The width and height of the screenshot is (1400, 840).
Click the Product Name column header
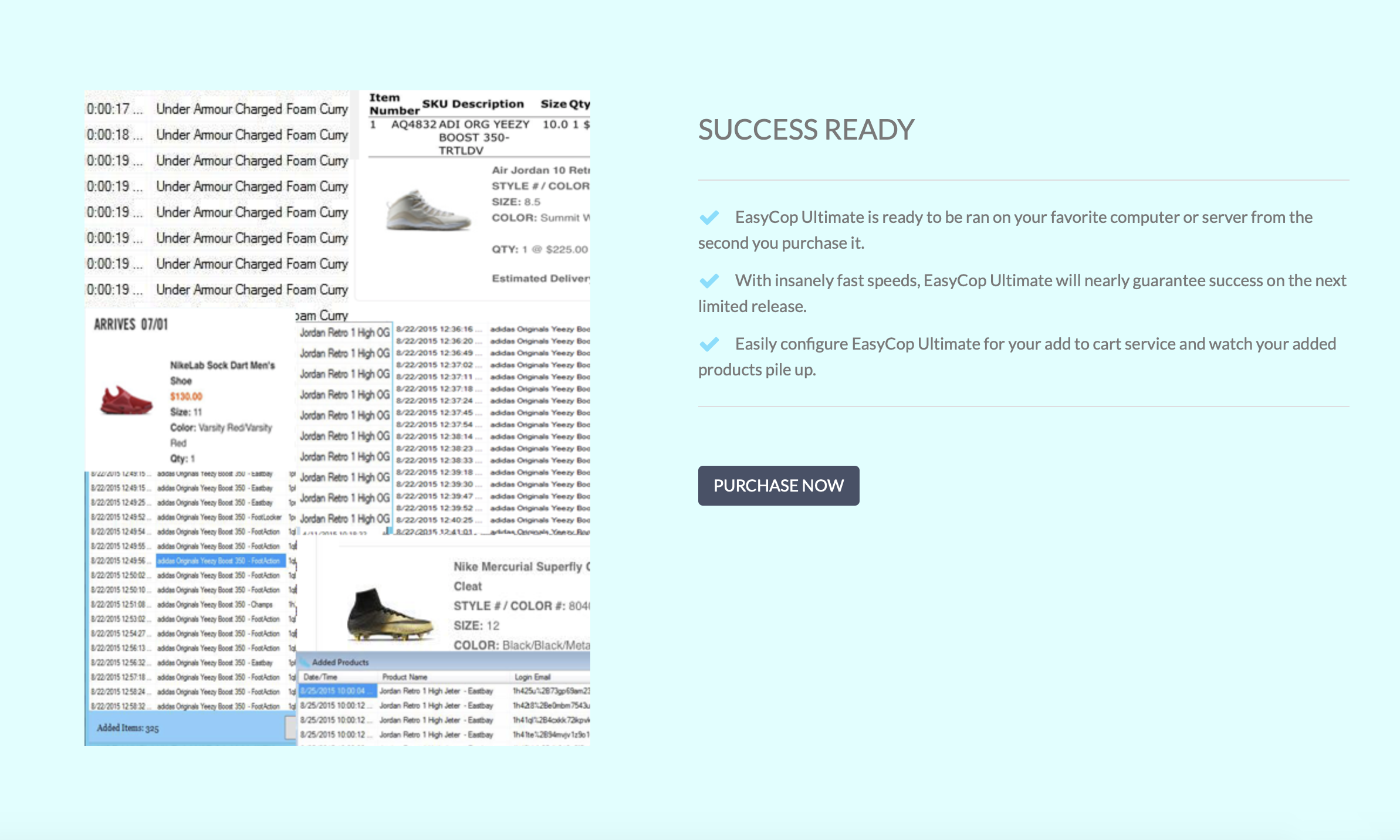(405, 677)
